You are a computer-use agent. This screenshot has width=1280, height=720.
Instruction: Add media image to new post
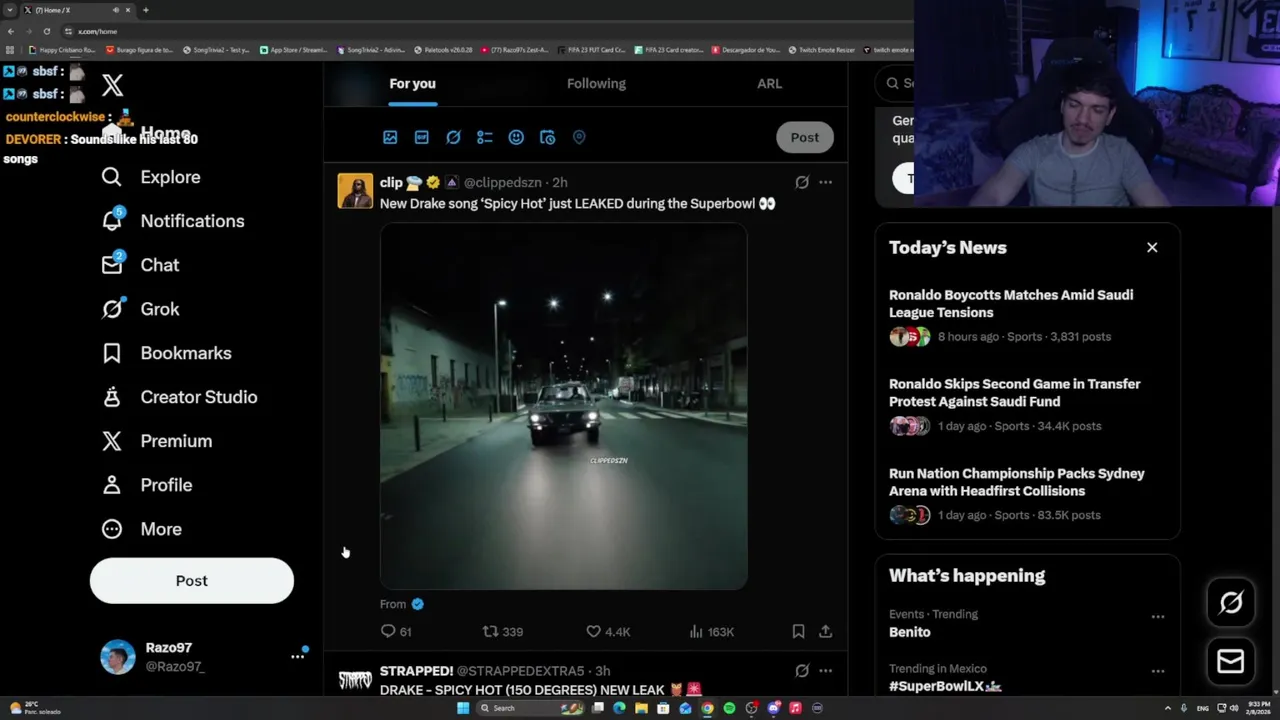tap(390, 137)
